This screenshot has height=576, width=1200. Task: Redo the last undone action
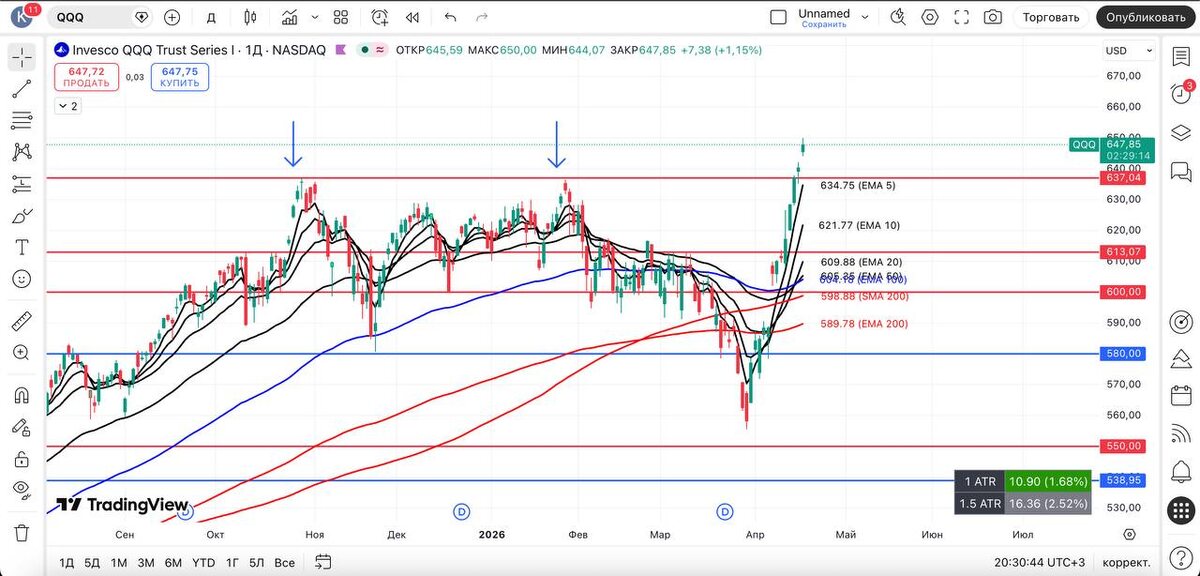[x=482, y=17]
